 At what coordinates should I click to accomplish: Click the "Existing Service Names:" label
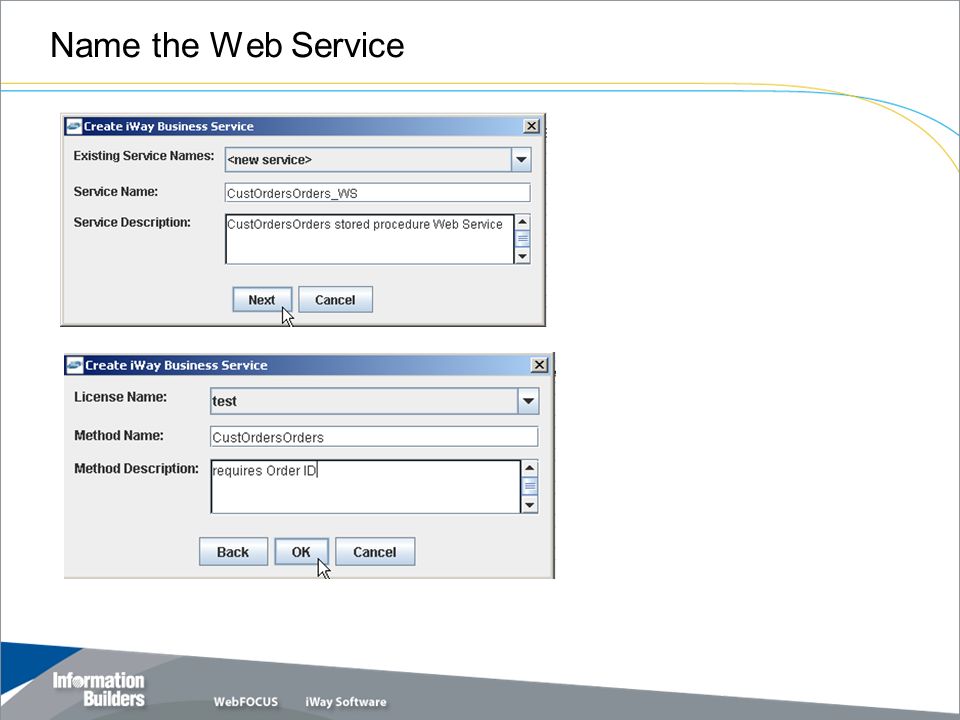tap(144, 156)
